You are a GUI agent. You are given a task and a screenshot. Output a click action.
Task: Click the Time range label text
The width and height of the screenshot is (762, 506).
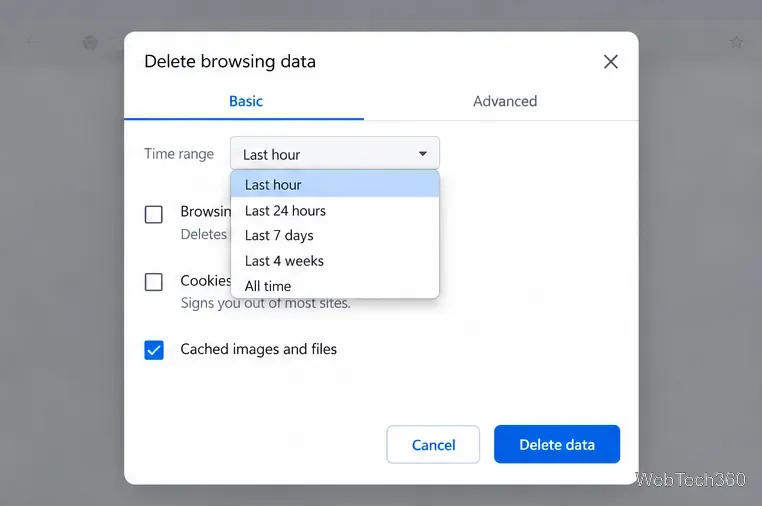click(179, 154)
